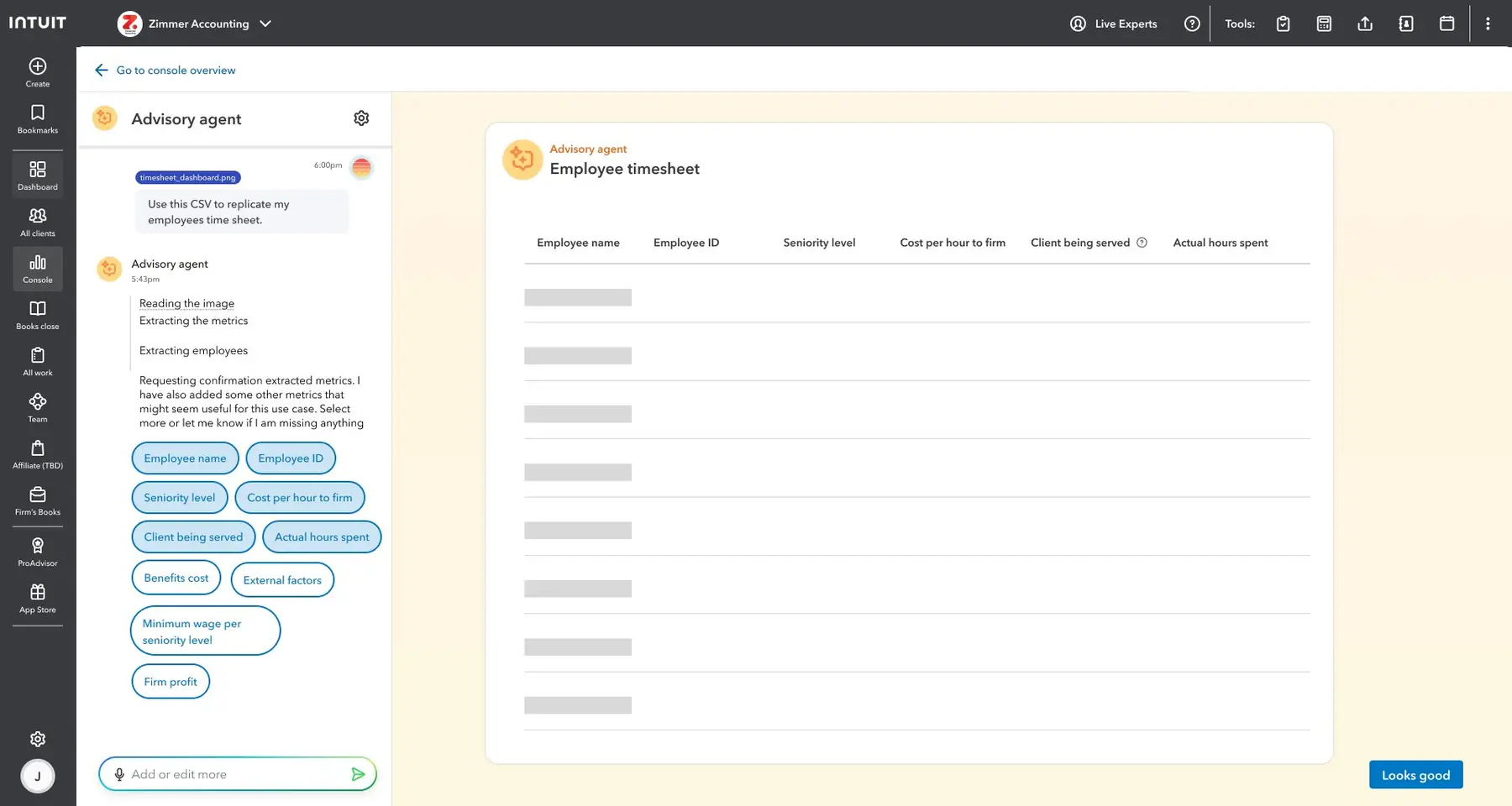Click info icon beside Client being served

point(1142,243)
